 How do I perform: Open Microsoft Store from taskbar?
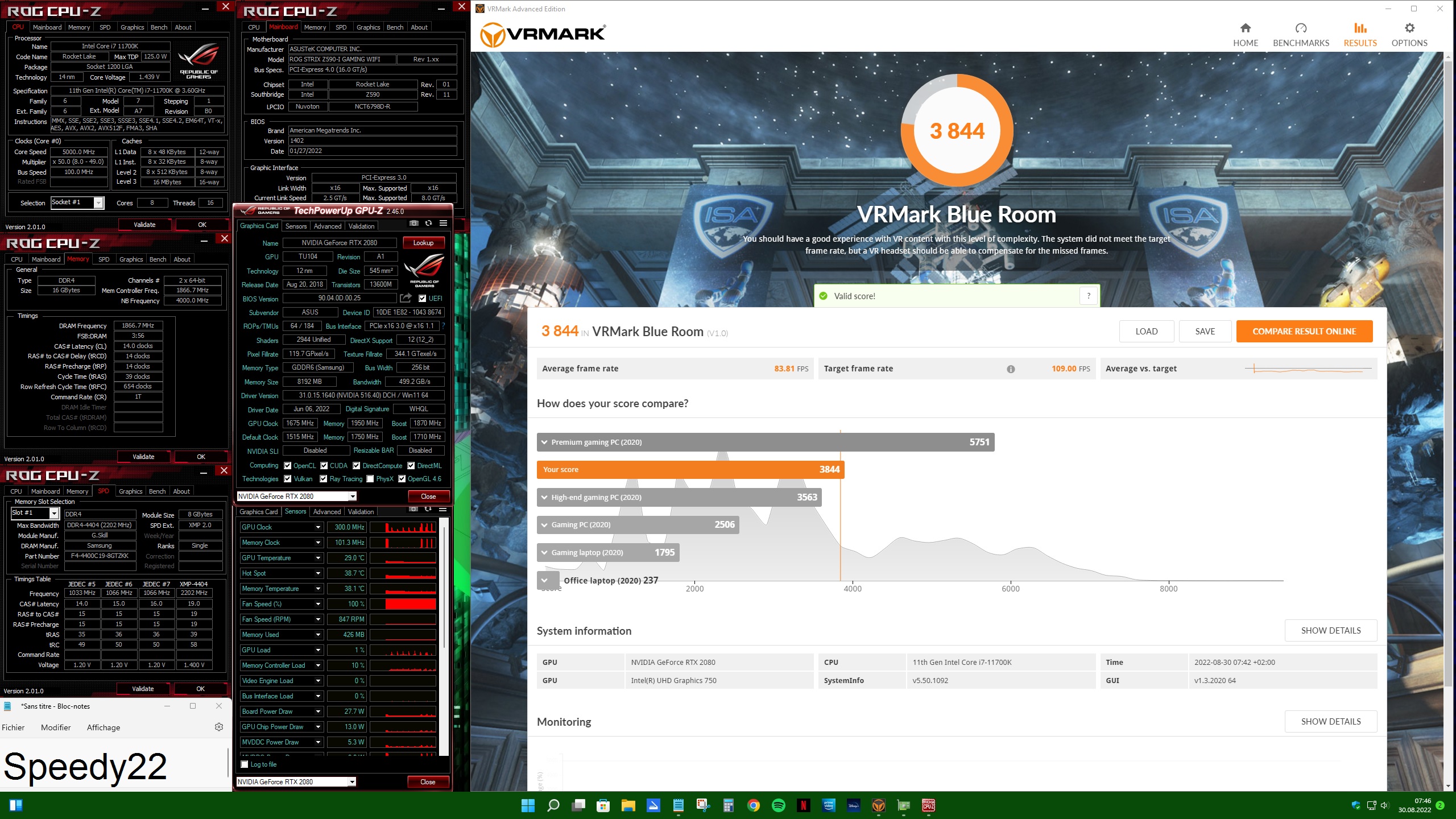[603, 805]
